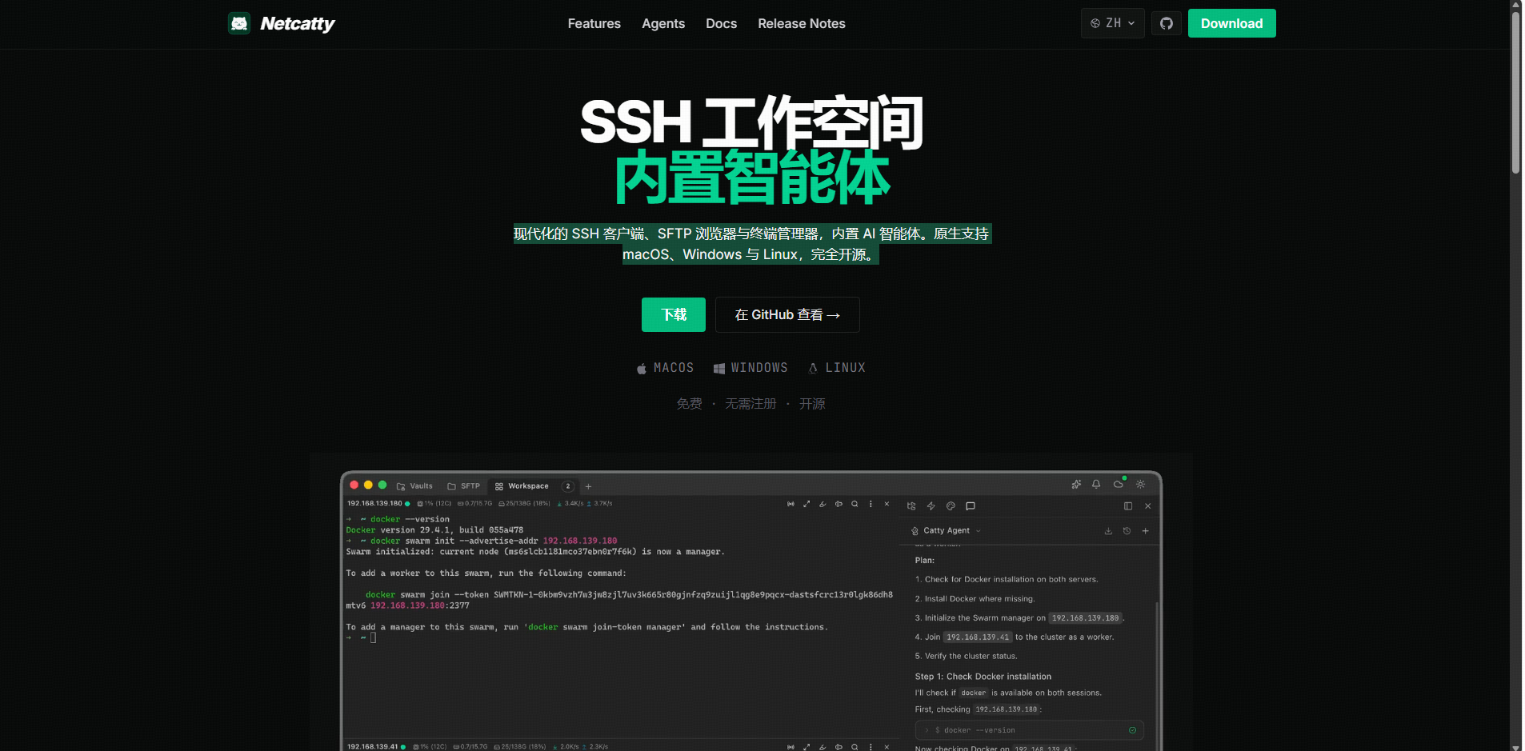
Task: Click '2. Install Docker where missing.' plan line
Action: (975, 599)
